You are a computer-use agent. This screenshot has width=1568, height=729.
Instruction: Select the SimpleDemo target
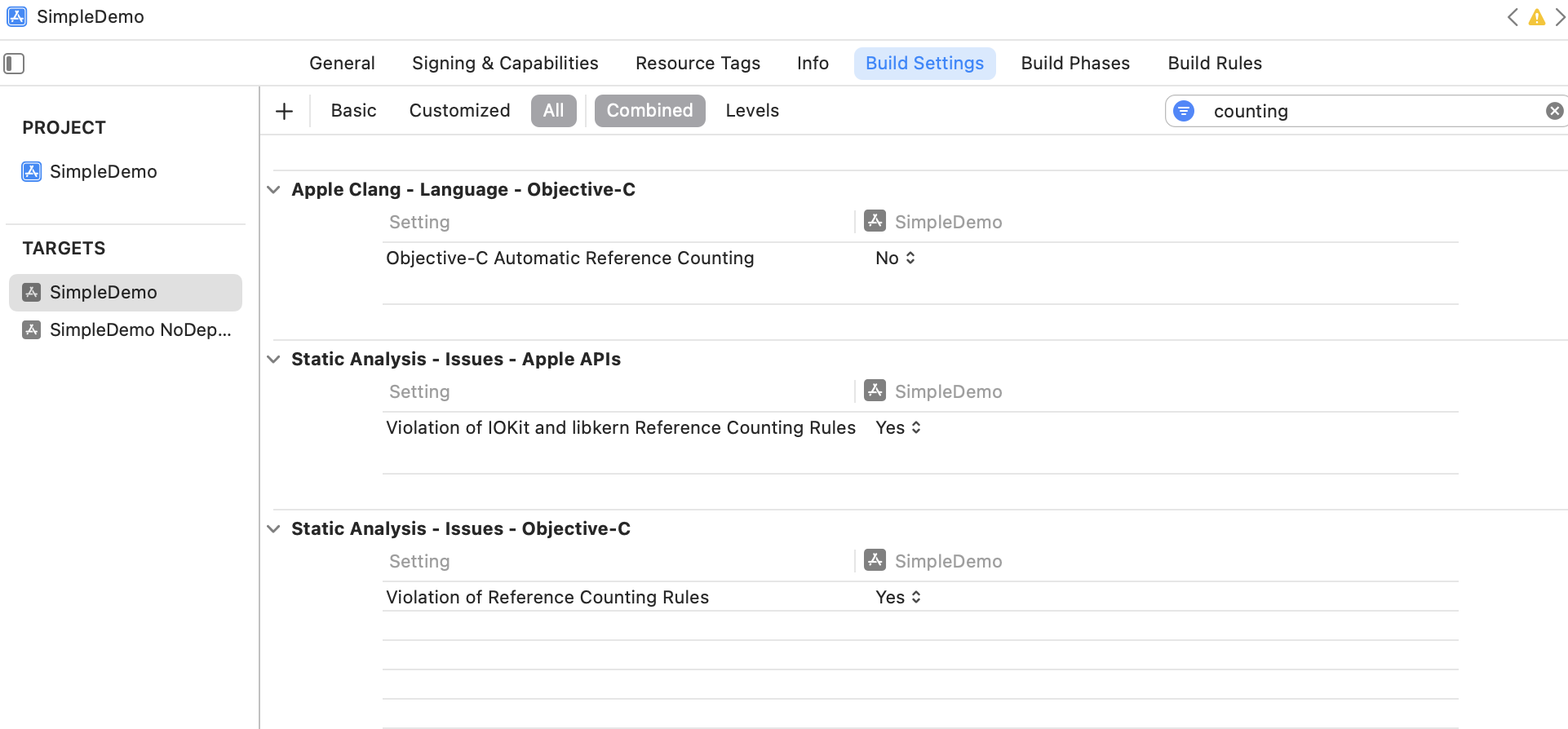[x=126, y=292]
